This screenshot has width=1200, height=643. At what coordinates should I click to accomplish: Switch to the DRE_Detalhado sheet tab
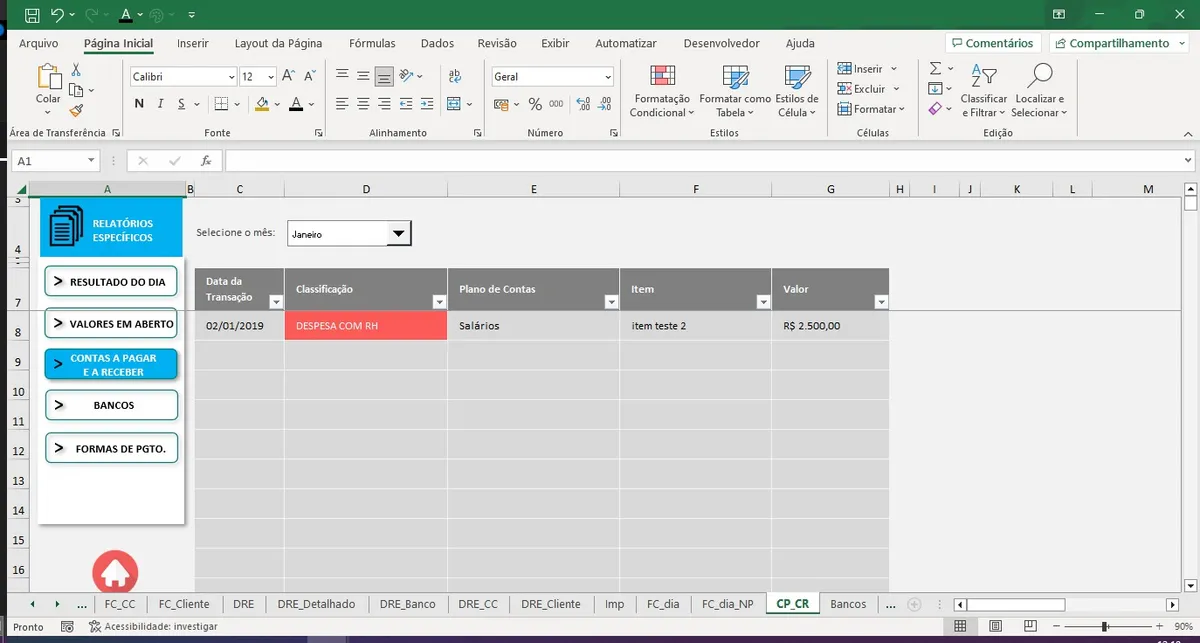pos(316,604)
